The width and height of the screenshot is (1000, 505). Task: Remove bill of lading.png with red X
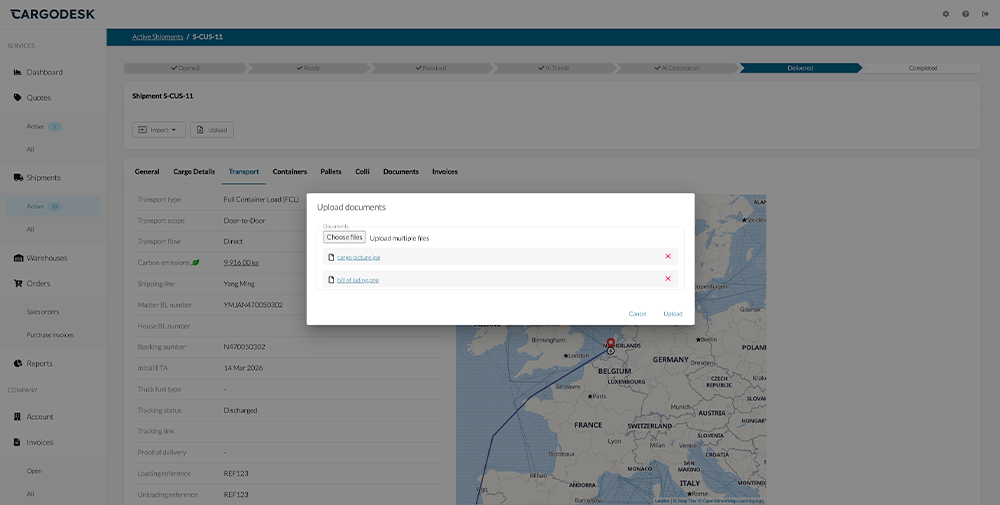point(668,279)
